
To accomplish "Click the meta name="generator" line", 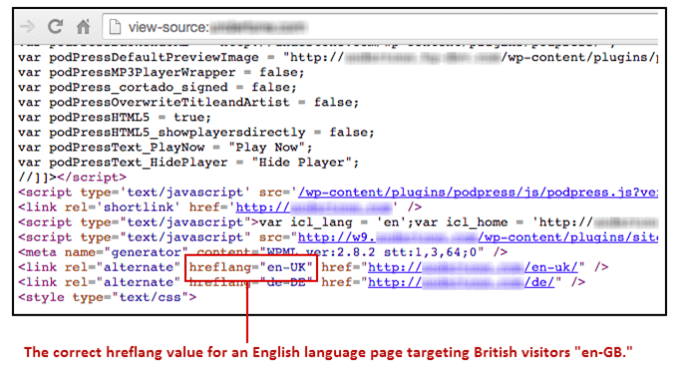I will pos(263,252).
